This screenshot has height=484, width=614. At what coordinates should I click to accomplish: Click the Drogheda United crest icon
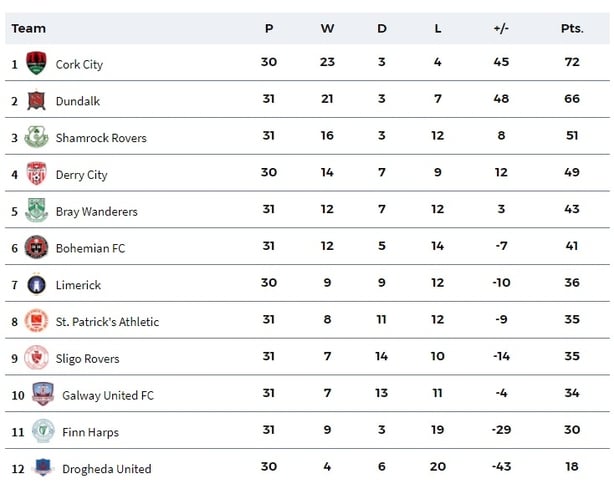pyautogui.click(x=43, y=467)
